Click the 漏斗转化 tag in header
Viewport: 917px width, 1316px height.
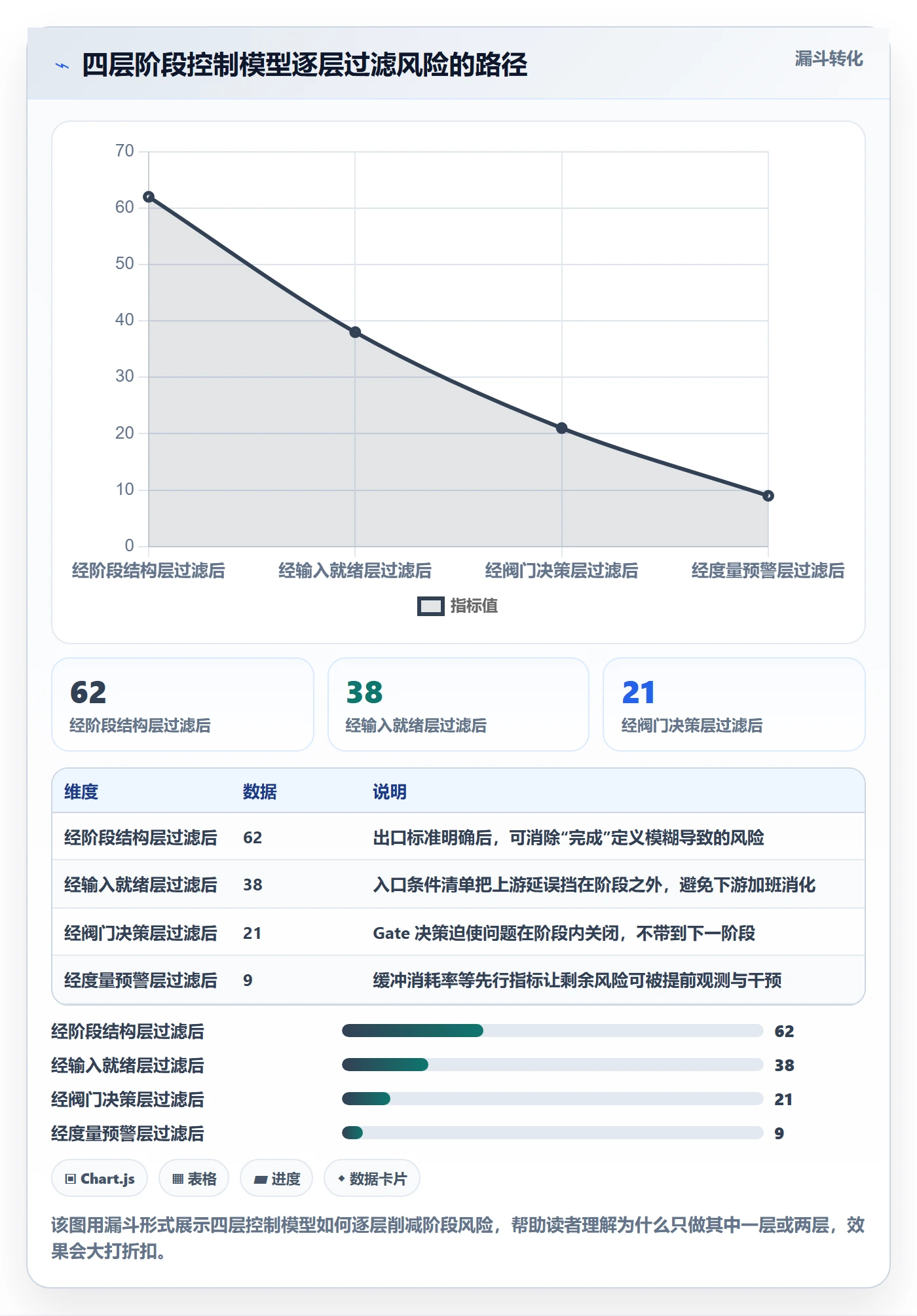pyautogui.click(x=829, y=59)
